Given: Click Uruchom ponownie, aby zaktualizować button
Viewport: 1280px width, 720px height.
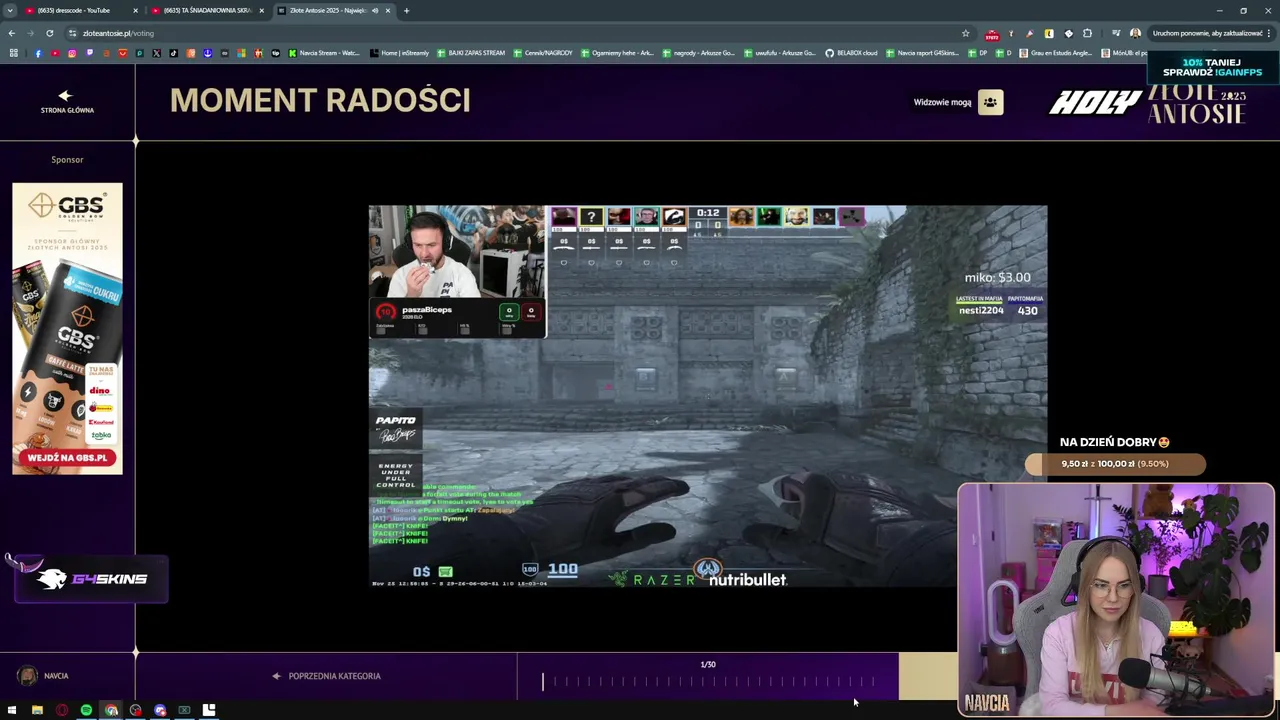Looking at the screenshot, I should (x=1207, y=33).
